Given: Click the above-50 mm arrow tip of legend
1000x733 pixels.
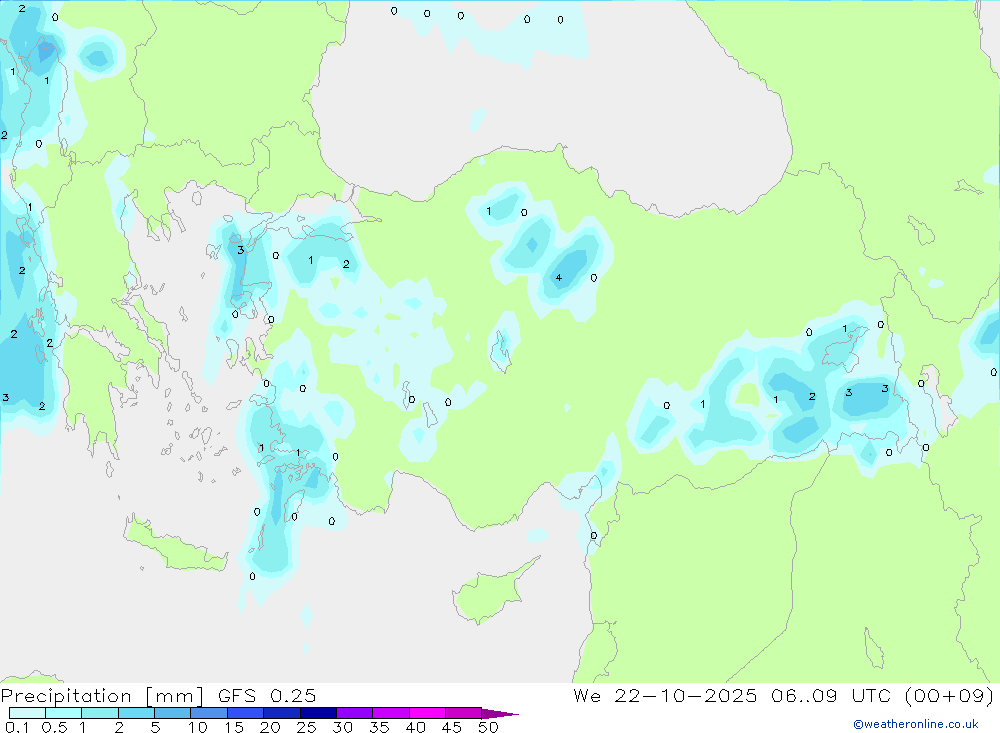Looking at the screenshot, I should (x=499, y=713).
